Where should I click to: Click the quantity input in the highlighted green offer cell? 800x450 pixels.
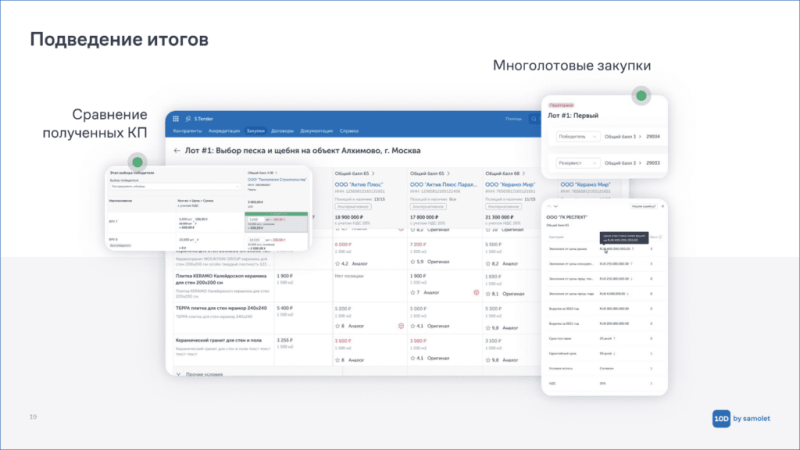click(x=256, y=221)
